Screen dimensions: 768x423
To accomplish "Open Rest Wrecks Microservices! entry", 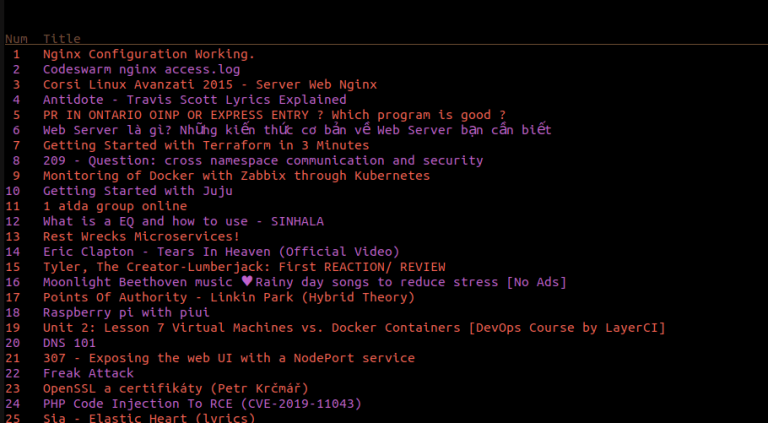I will click(141, 236).
